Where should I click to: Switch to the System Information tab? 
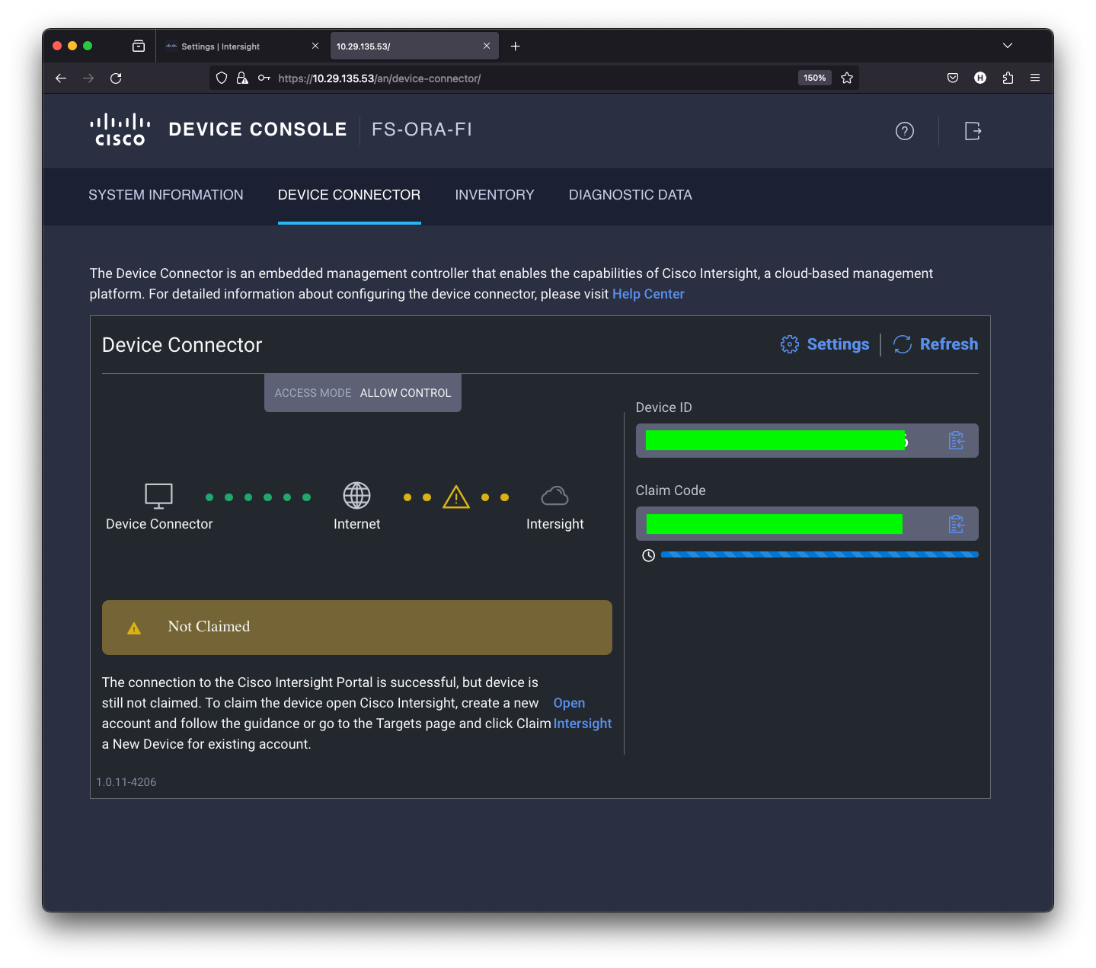coord(166,195)
